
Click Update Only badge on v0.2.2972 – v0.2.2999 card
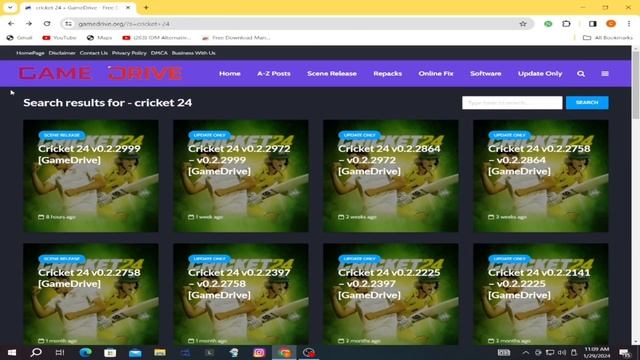[209, 135]
